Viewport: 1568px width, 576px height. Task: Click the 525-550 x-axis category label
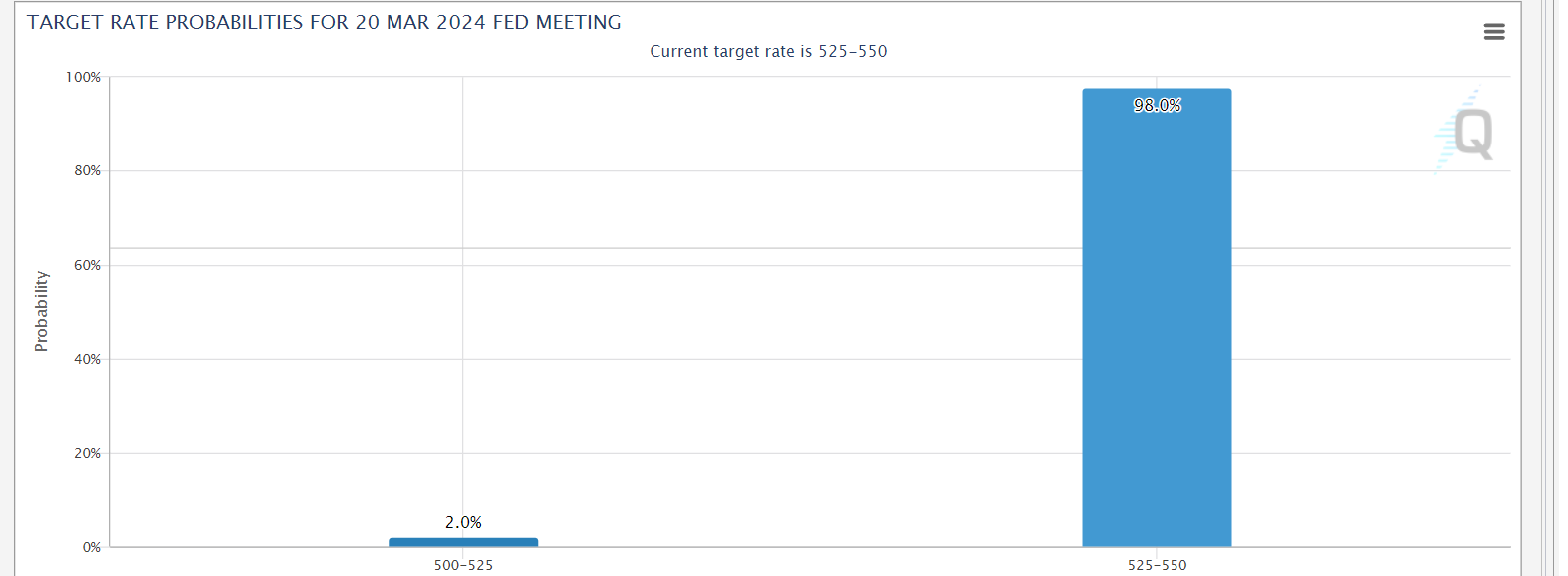pyautogui.click(x=1157, y=565)
